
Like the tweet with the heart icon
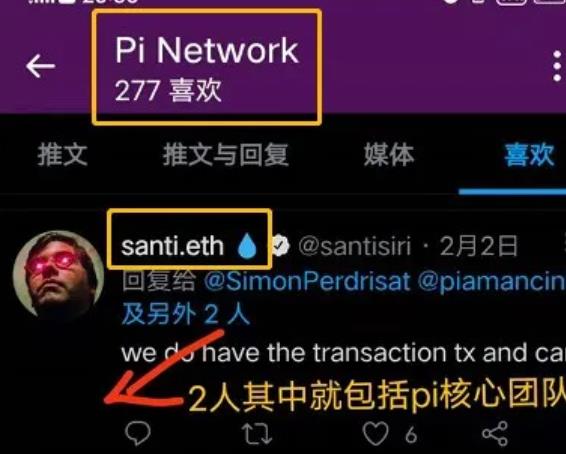coord(375,433)
